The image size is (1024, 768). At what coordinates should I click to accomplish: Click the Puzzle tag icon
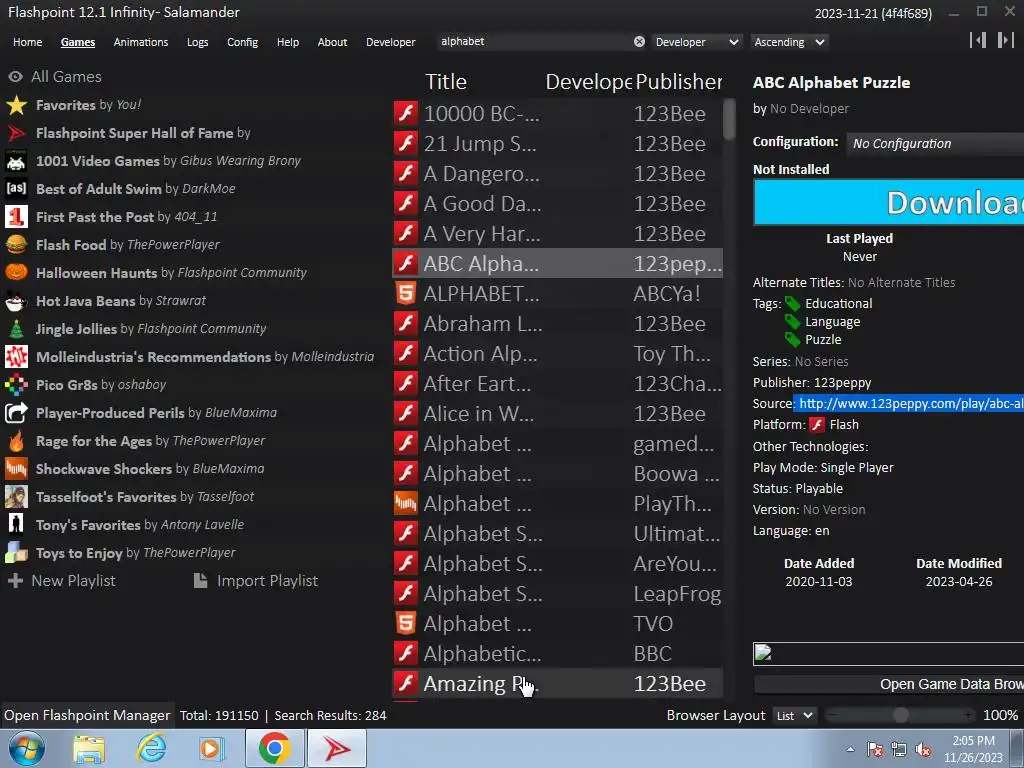coord(792,340)
